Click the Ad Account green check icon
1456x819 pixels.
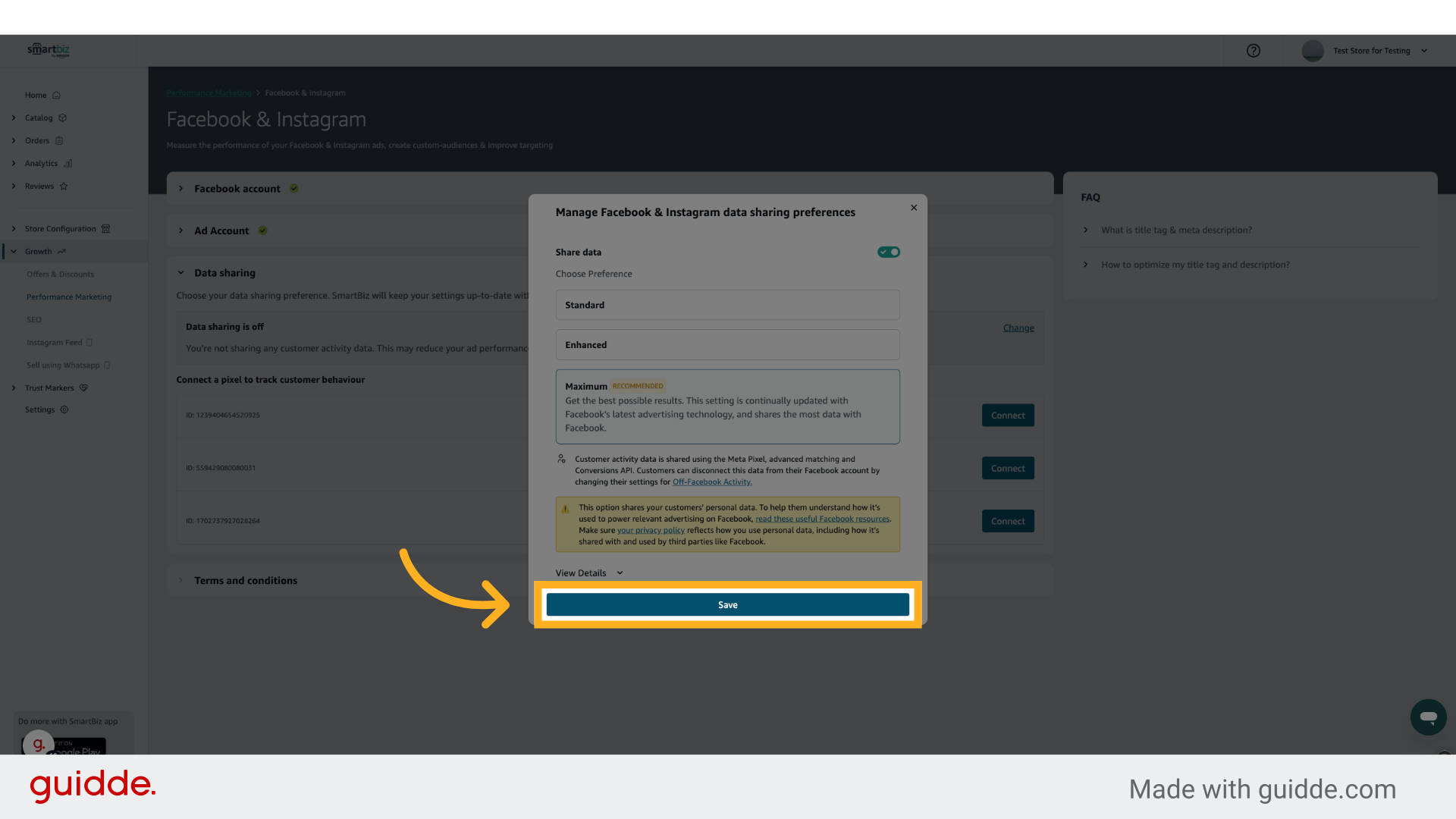tap(262, 231)
